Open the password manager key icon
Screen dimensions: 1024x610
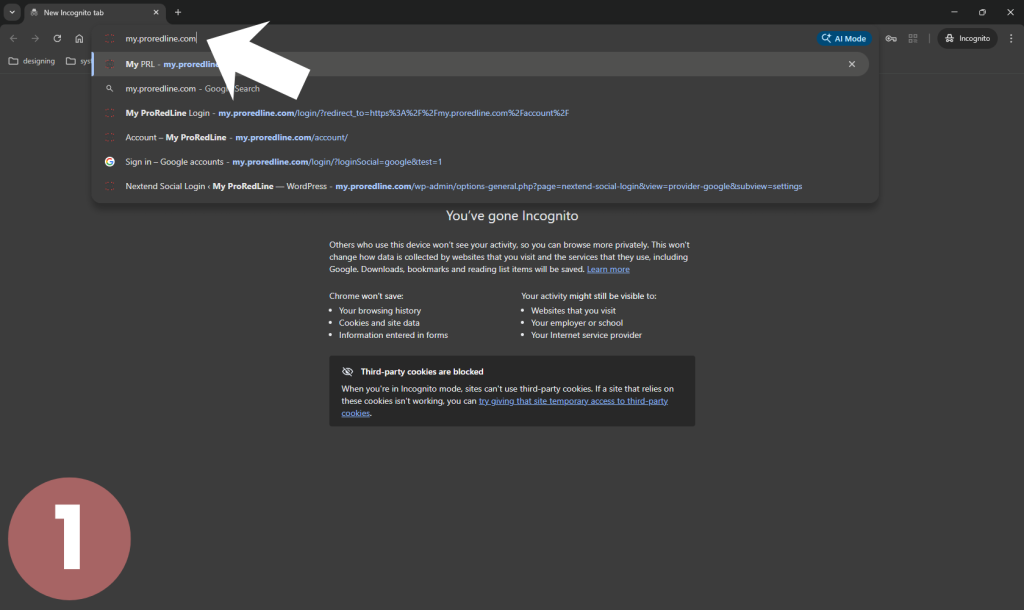coord(890,38)
